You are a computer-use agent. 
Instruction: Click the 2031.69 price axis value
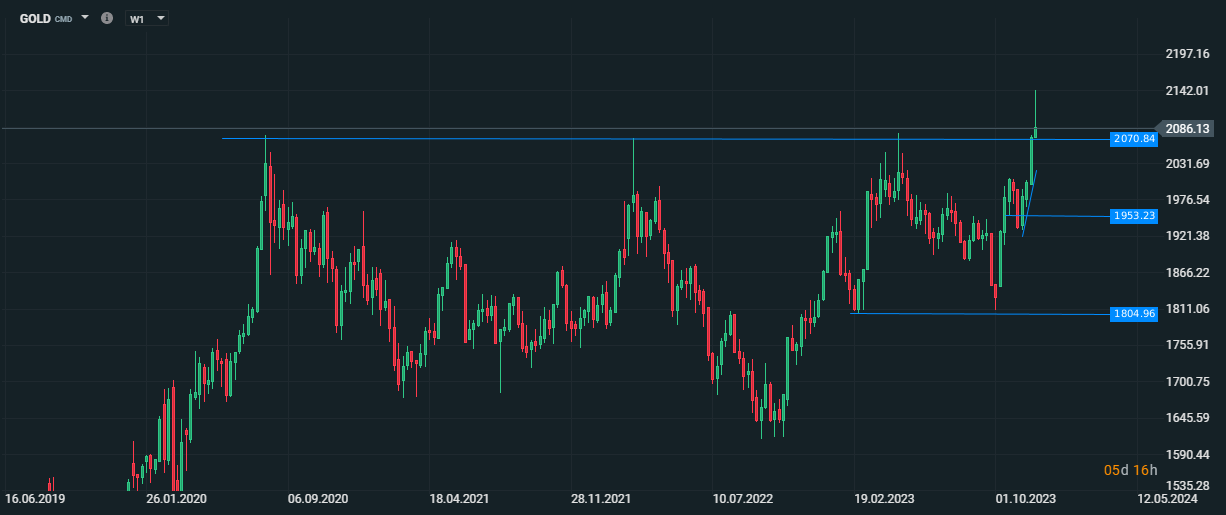pyautogui.click(x=1188, y=164)
